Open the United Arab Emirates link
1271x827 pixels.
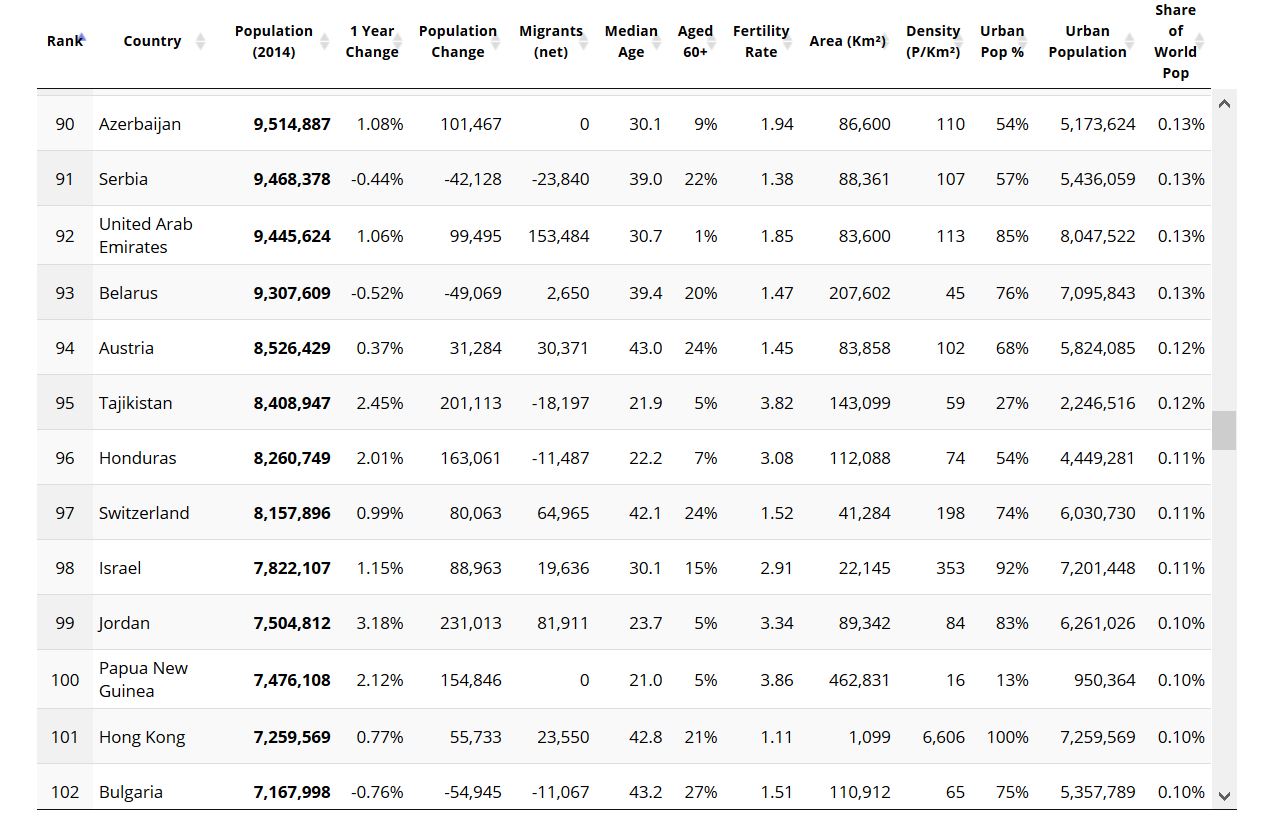tap(145, 235)
